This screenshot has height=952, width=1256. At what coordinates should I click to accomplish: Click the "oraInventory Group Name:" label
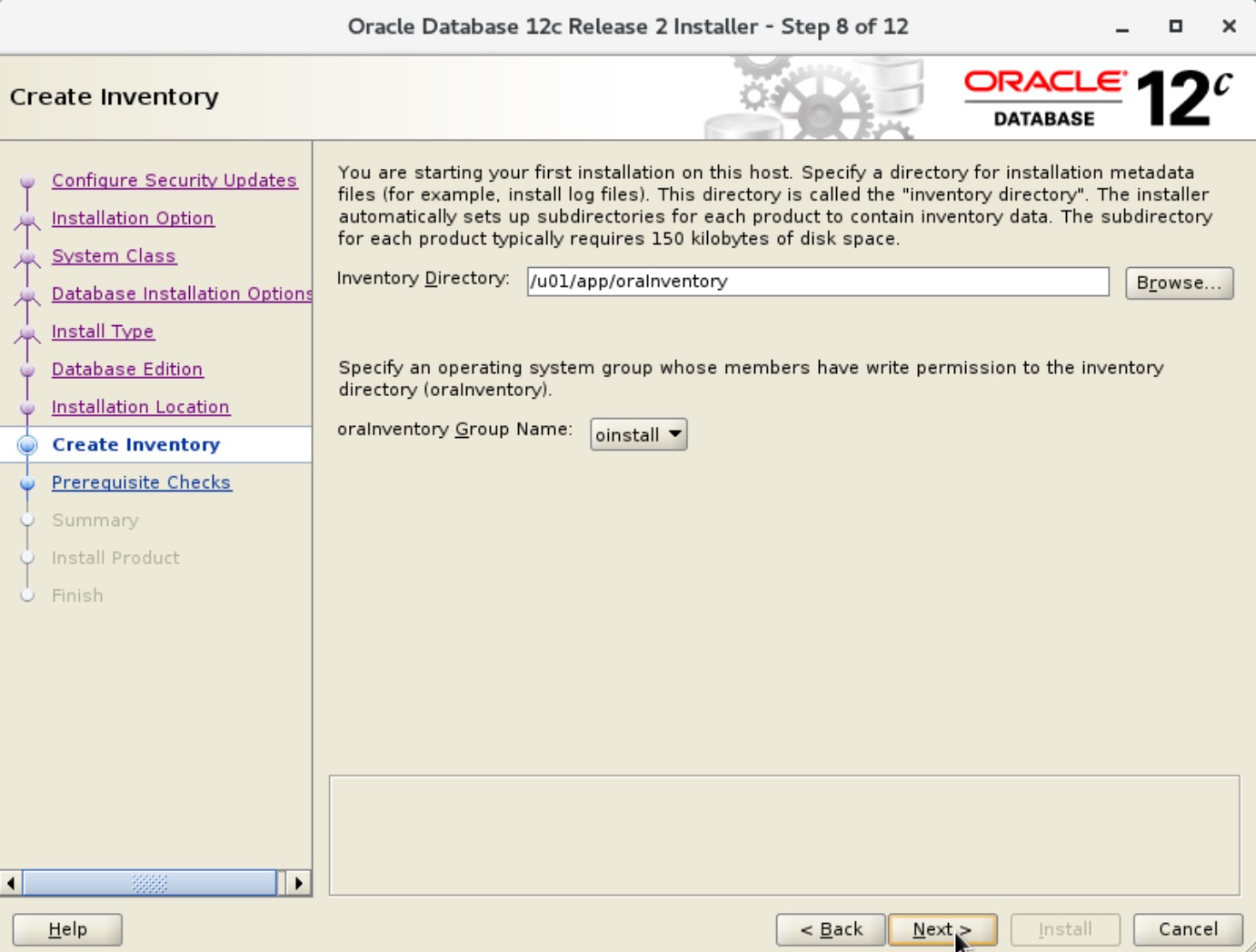(454, 429)
